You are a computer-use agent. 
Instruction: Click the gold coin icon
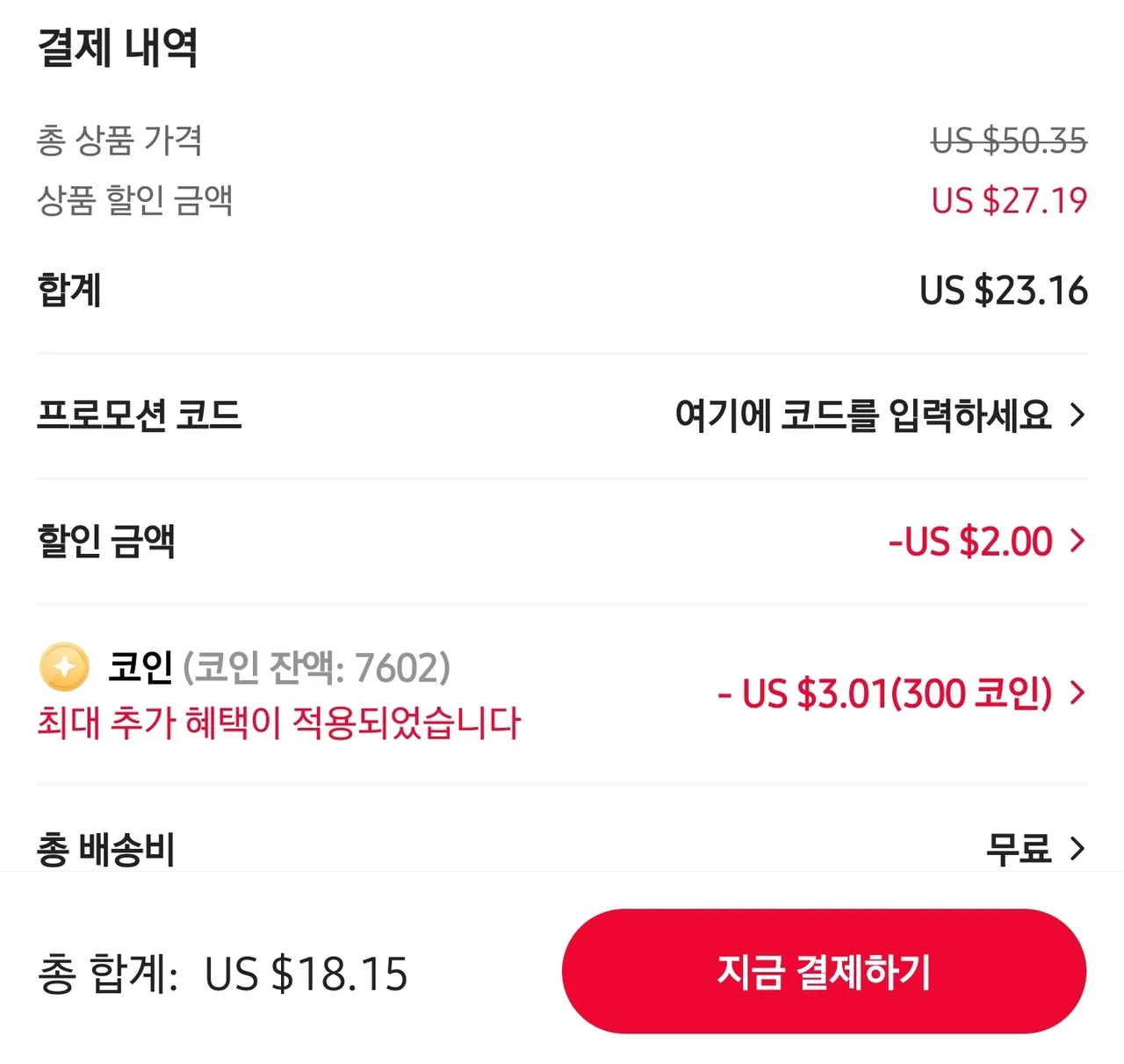coord(64,667)
